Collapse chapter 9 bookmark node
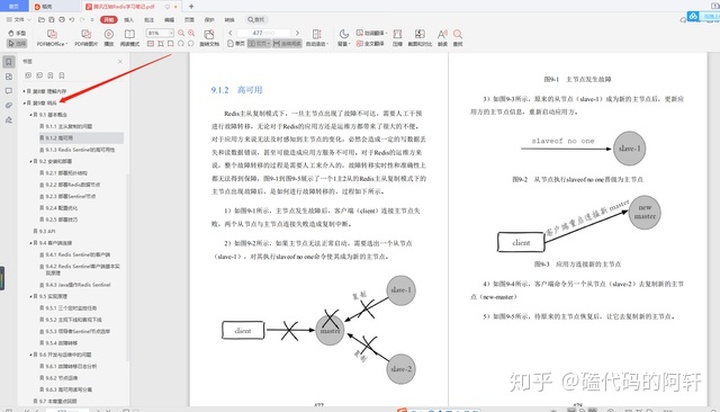This screenshot has width=720, height=412. click(24, 103)
